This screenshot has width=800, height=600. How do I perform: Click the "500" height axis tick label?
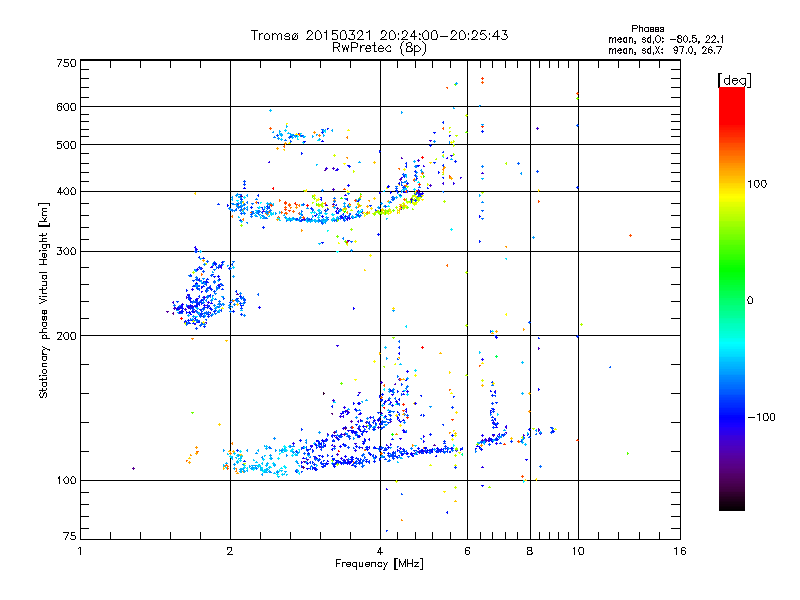pos(66,145)
